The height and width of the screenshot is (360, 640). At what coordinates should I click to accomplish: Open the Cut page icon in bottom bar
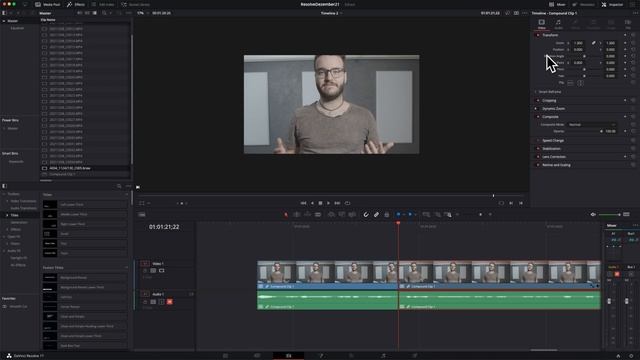click(x=257, y=356)
